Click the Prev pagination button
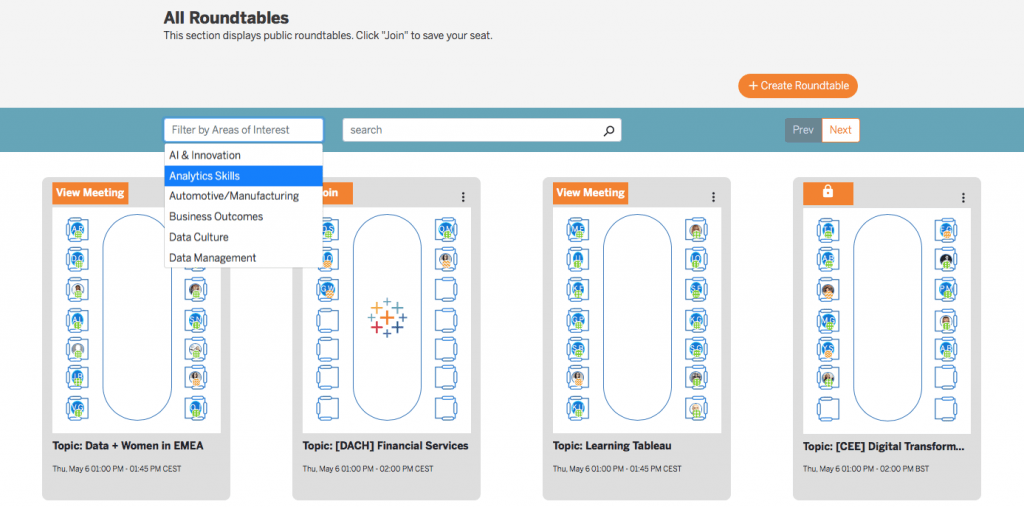This screenshot has height=507, width=1024. point(803,130)
